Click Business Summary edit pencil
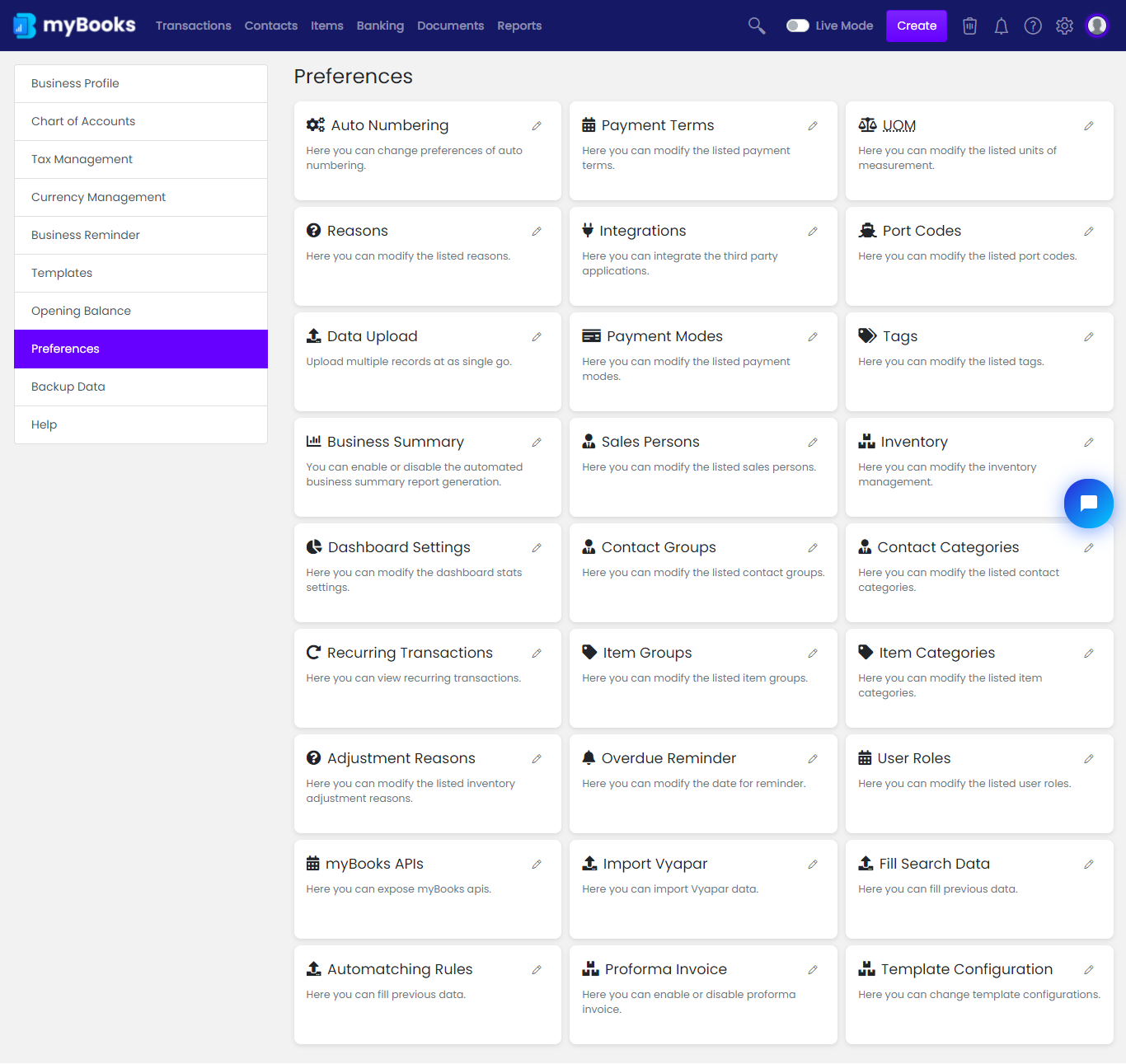1126x1064 pixels. (x=537, y=443)
